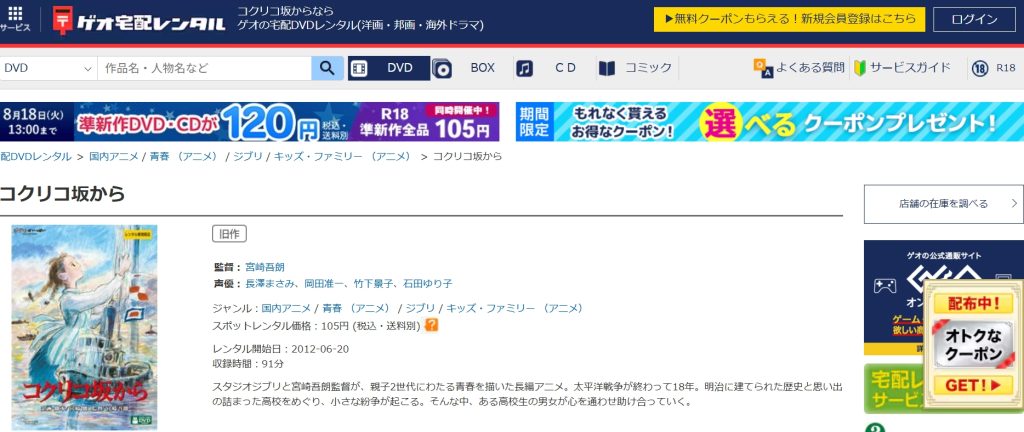Click the BOX disc icon
This screenshot has height=432, width=1024.
click(x=441, y=68)
